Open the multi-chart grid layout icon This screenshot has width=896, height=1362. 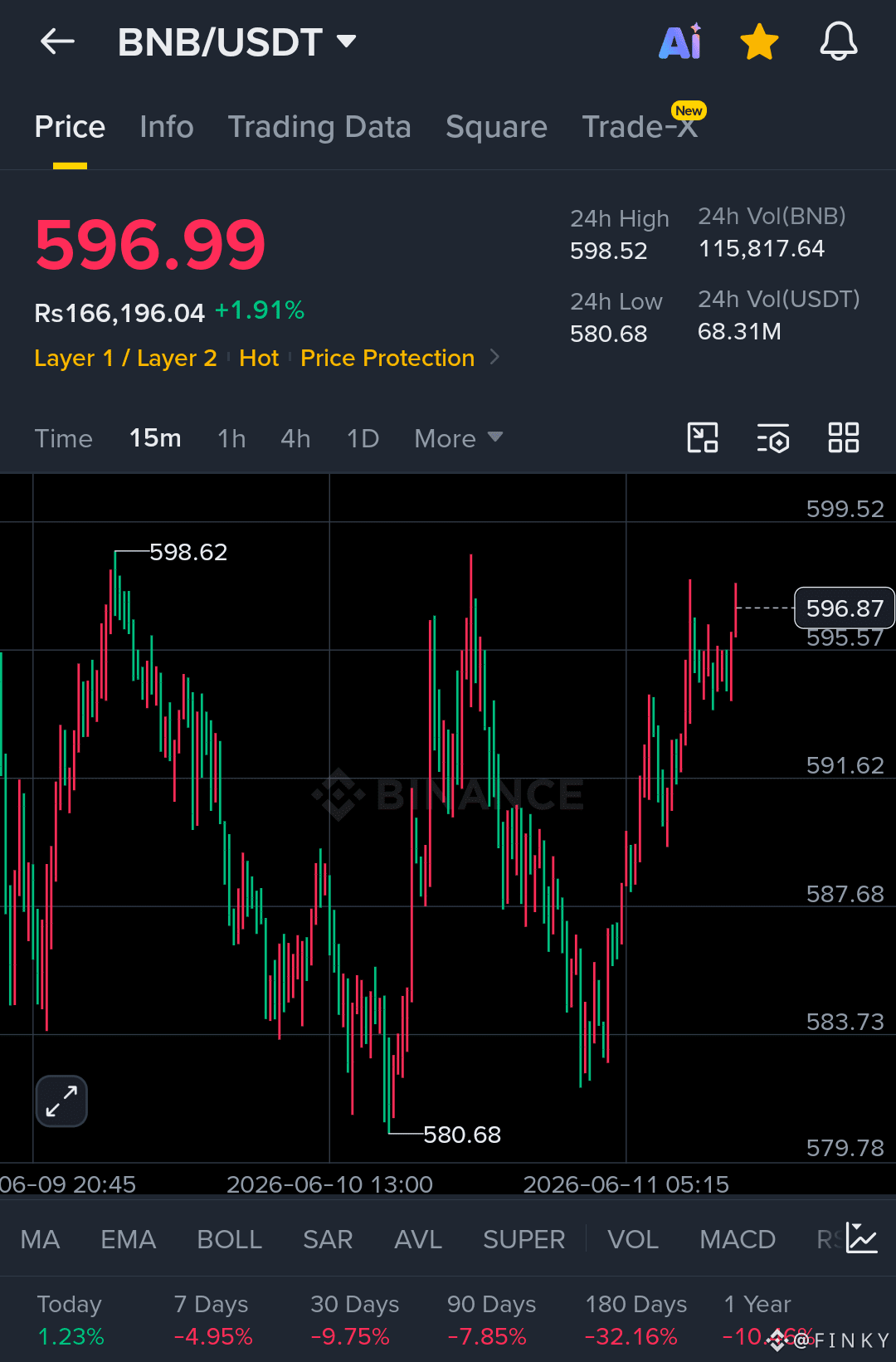coord(844,437)
